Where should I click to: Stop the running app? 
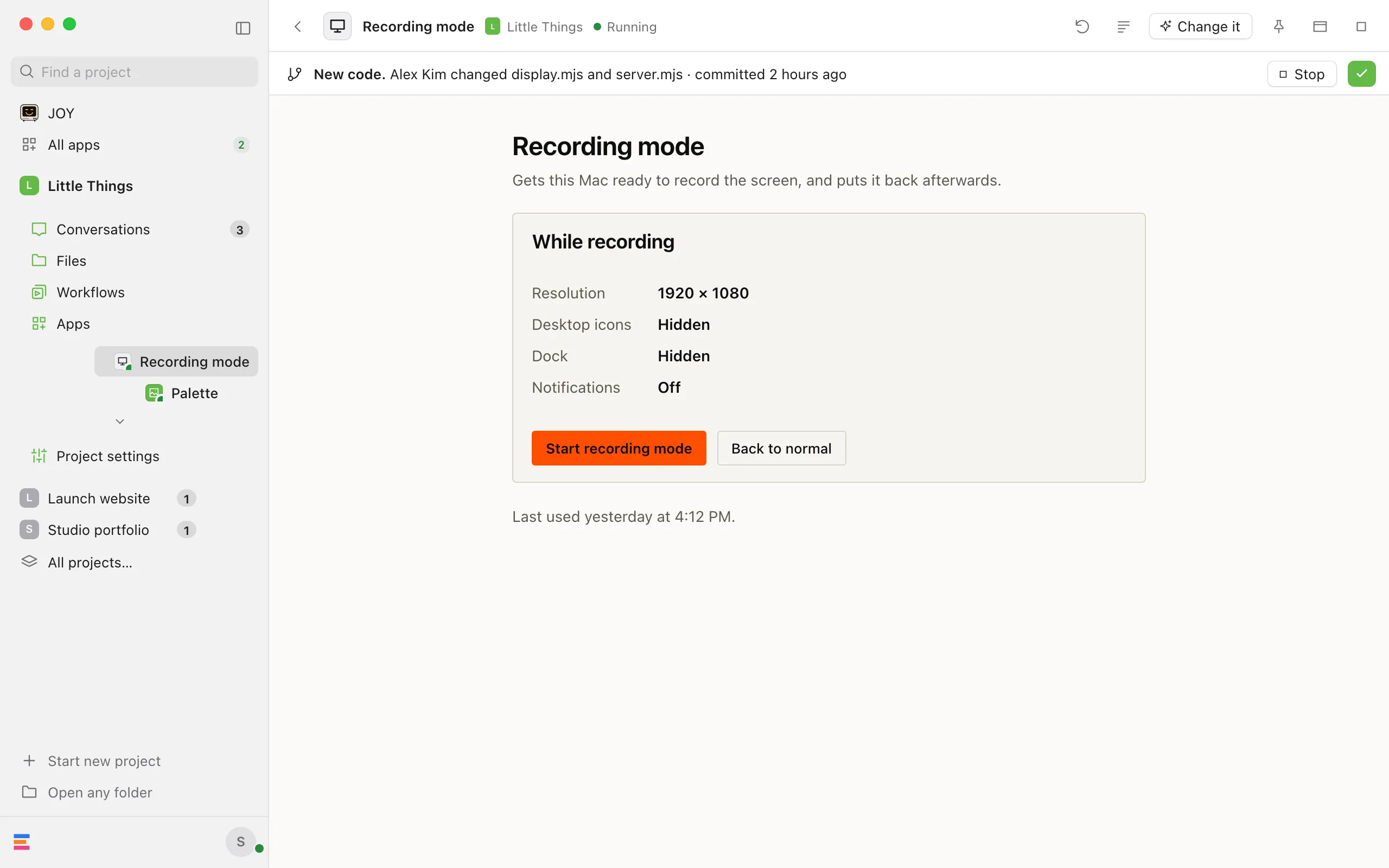(1302, 74)
